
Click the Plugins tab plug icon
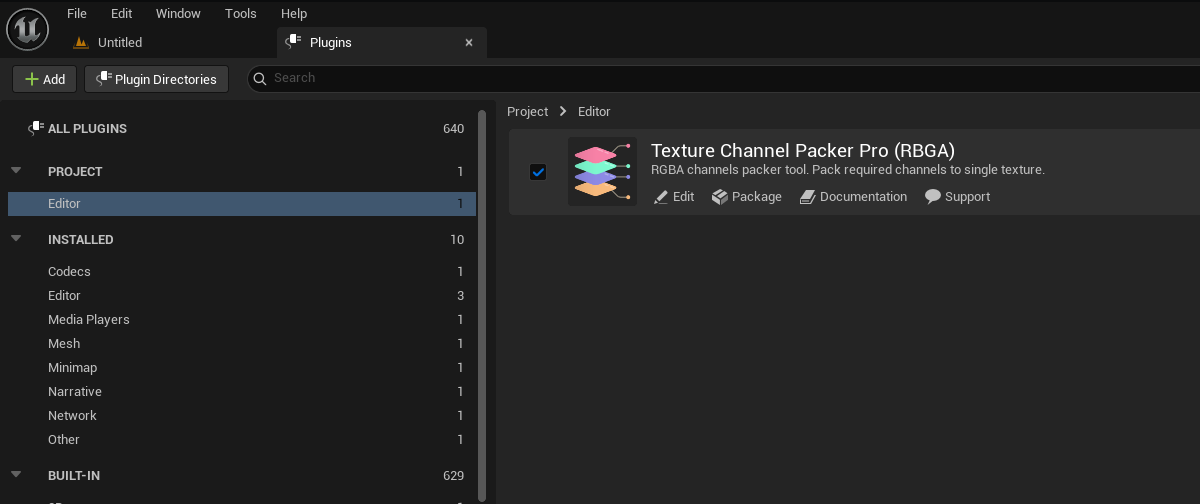click(x=294, y=42)
